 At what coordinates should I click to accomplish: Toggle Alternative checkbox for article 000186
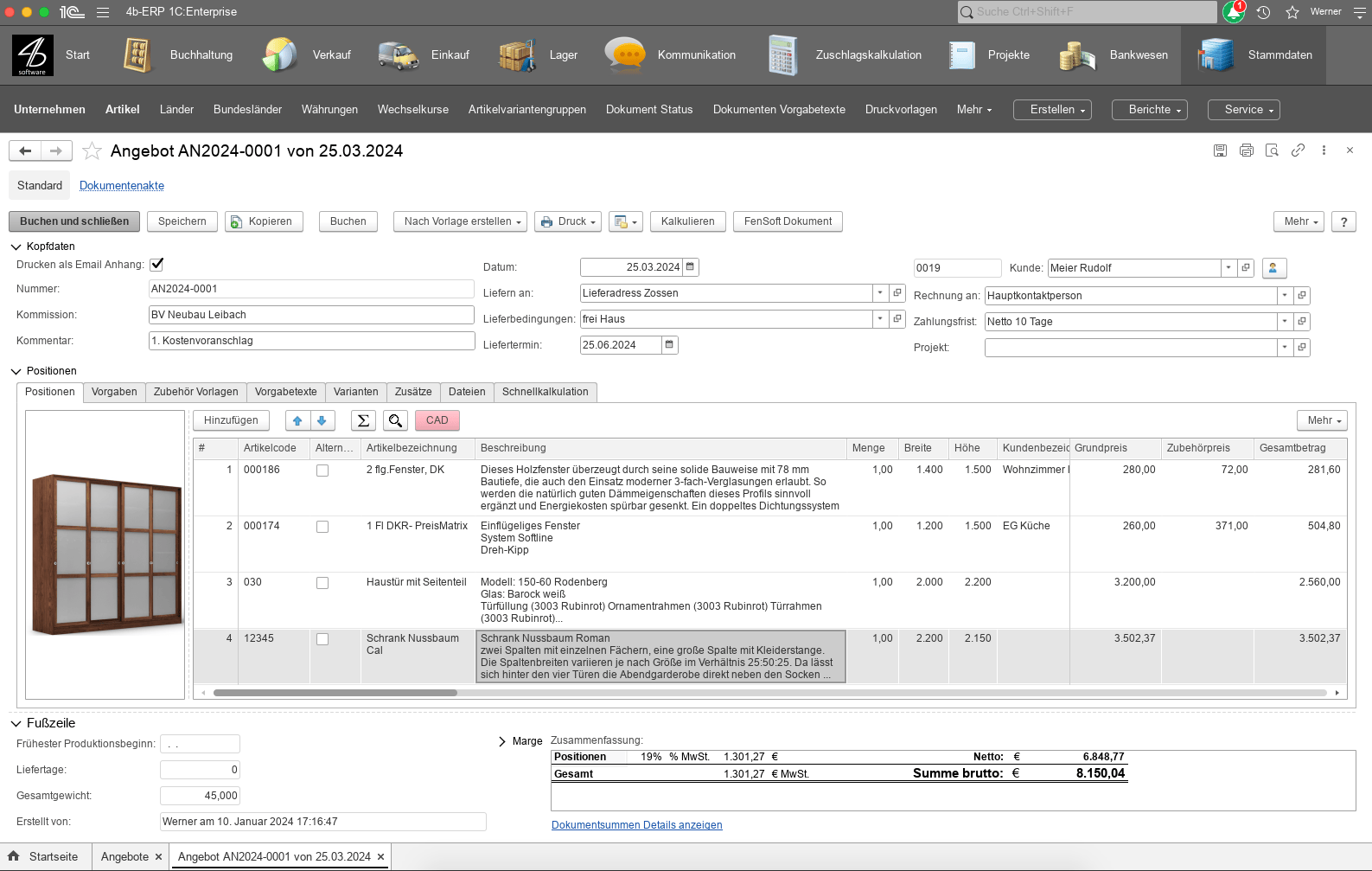[x=322, y=471]
